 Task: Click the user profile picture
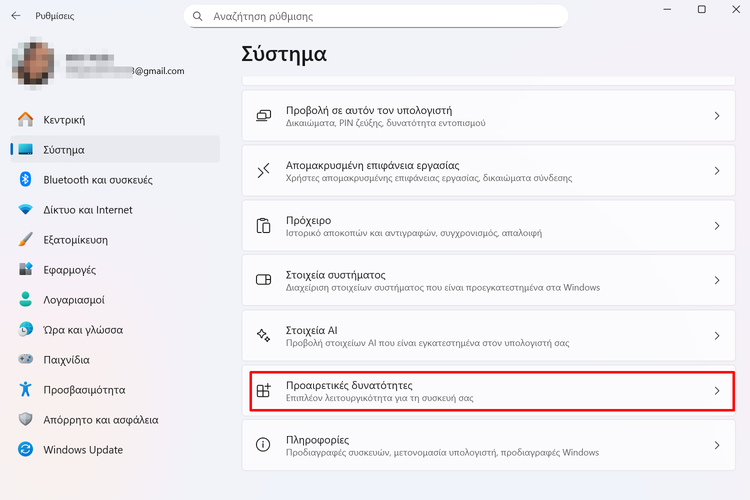(x=35, y=62)
